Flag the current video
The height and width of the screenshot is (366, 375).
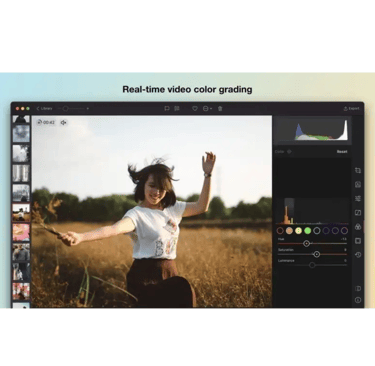167,108
